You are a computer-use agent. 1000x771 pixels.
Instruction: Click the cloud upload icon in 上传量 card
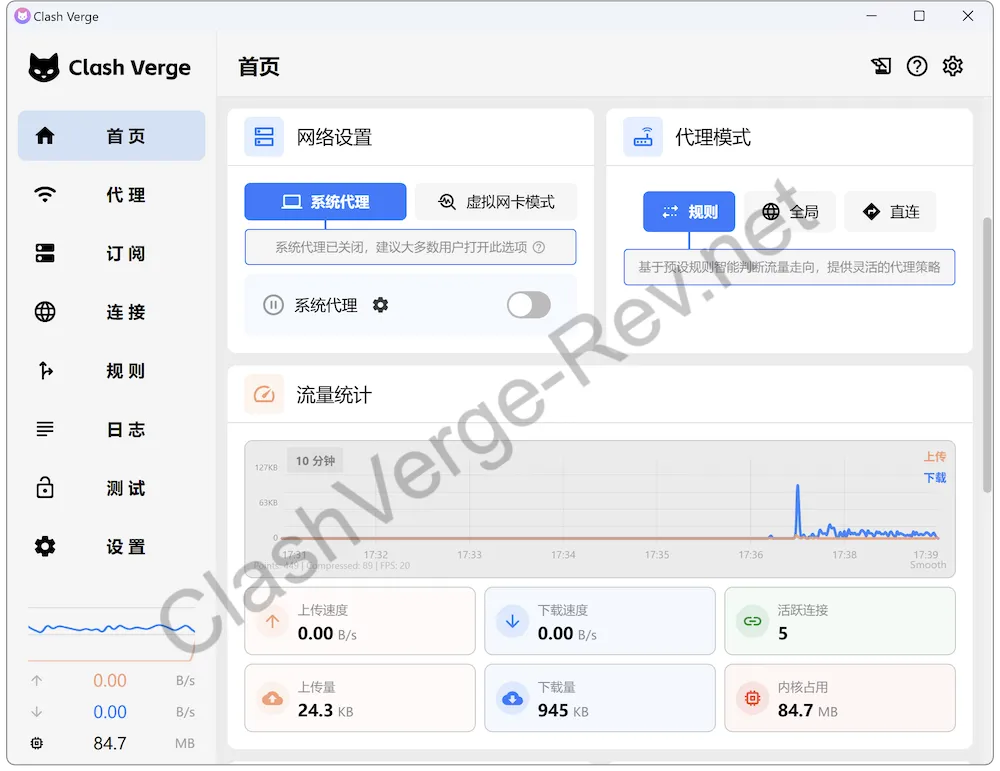pyautogui.click(x=272, y=699)
